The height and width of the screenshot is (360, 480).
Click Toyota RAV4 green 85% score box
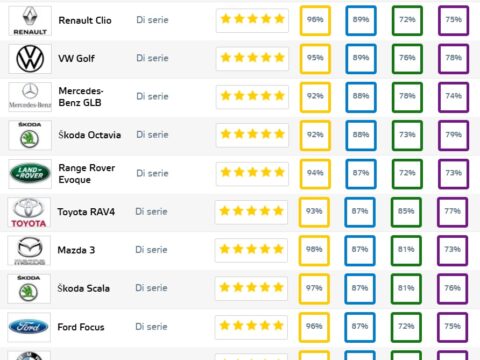click(406, 212)
